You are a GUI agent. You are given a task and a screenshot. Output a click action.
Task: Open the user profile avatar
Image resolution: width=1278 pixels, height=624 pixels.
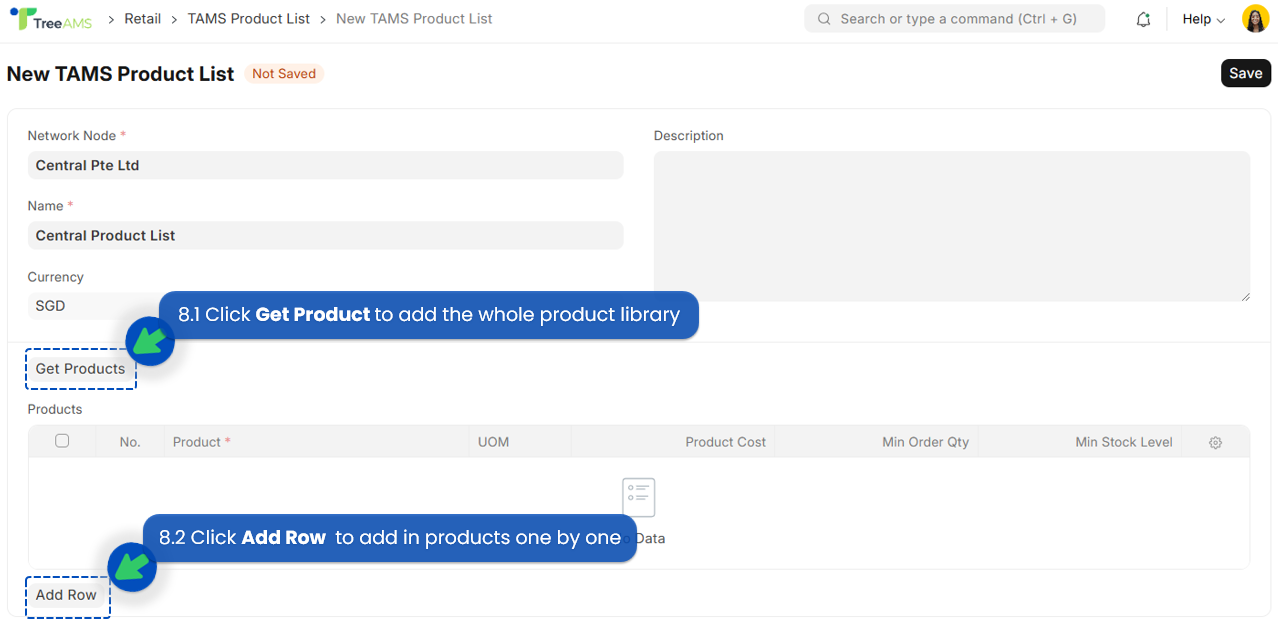pyautogui.click(x=1255, y=19)
